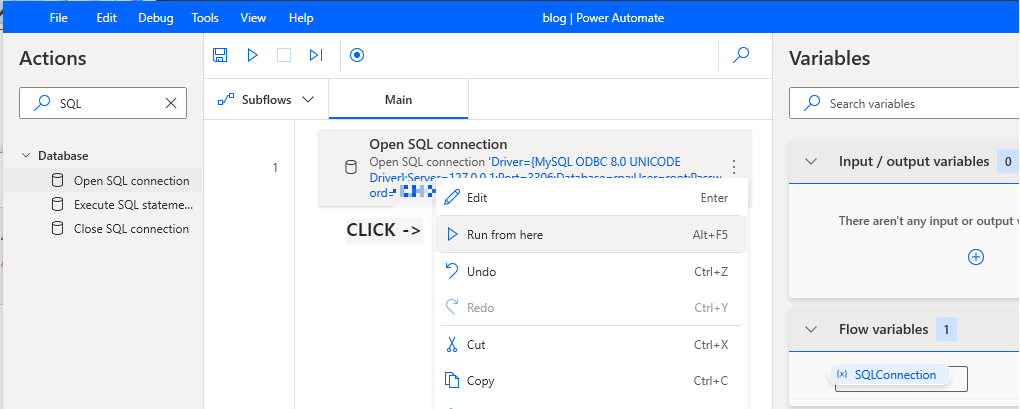Open the Tools menu
This screenshot has width=1020, height=409.
(205, 18)
